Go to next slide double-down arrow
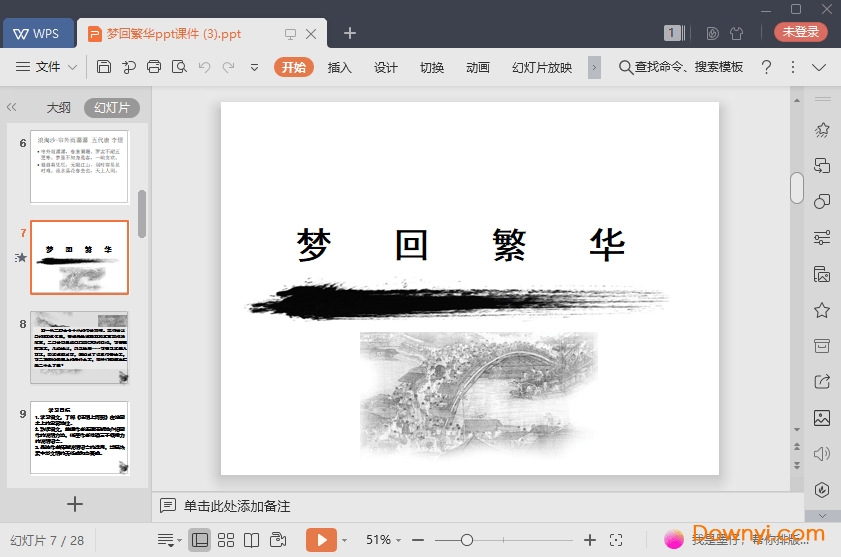 point(797,465)
